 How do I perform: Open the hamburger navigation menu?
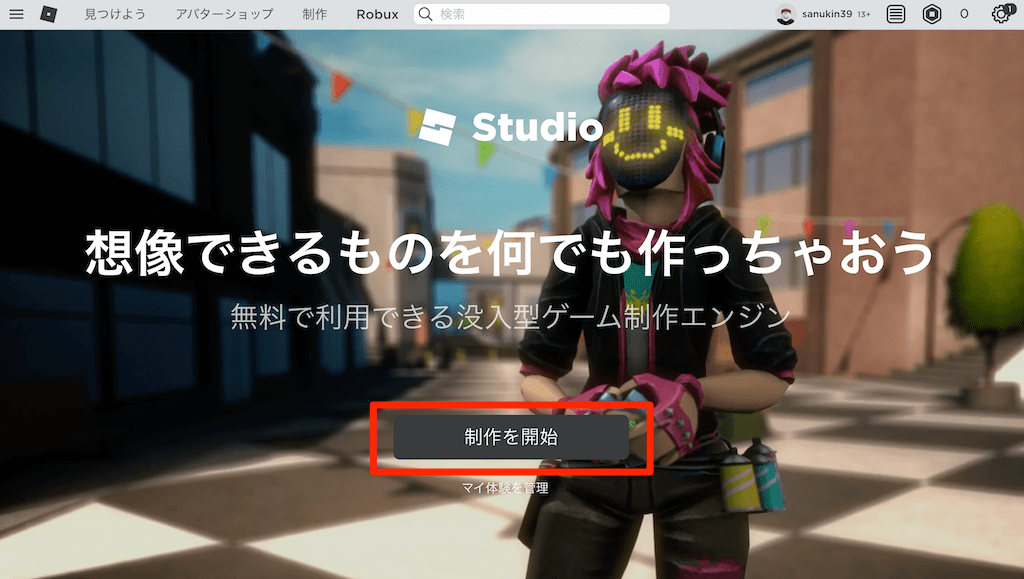tap(16, 14)
